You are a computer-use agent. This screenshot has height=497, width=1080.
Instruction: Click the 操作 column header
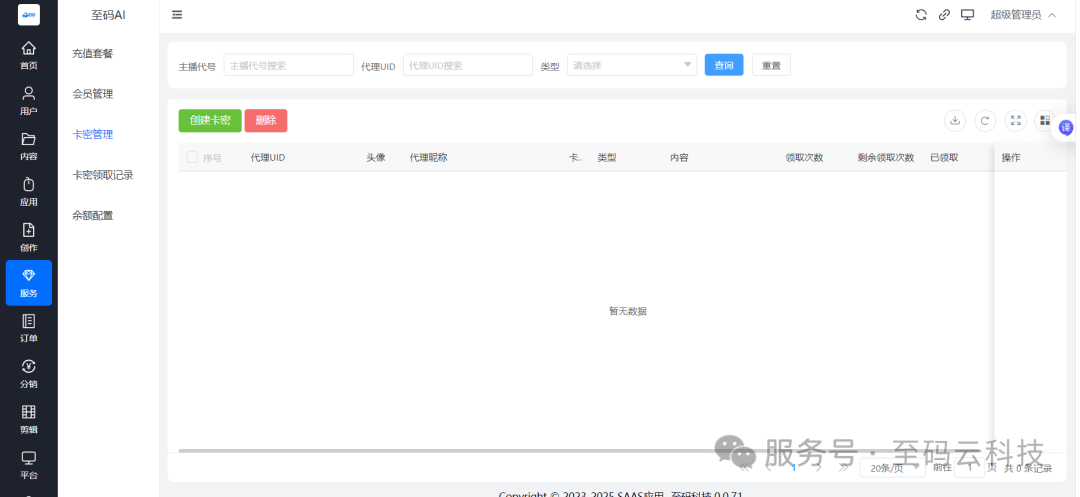pyautogui.click(x=1011, y=158)
